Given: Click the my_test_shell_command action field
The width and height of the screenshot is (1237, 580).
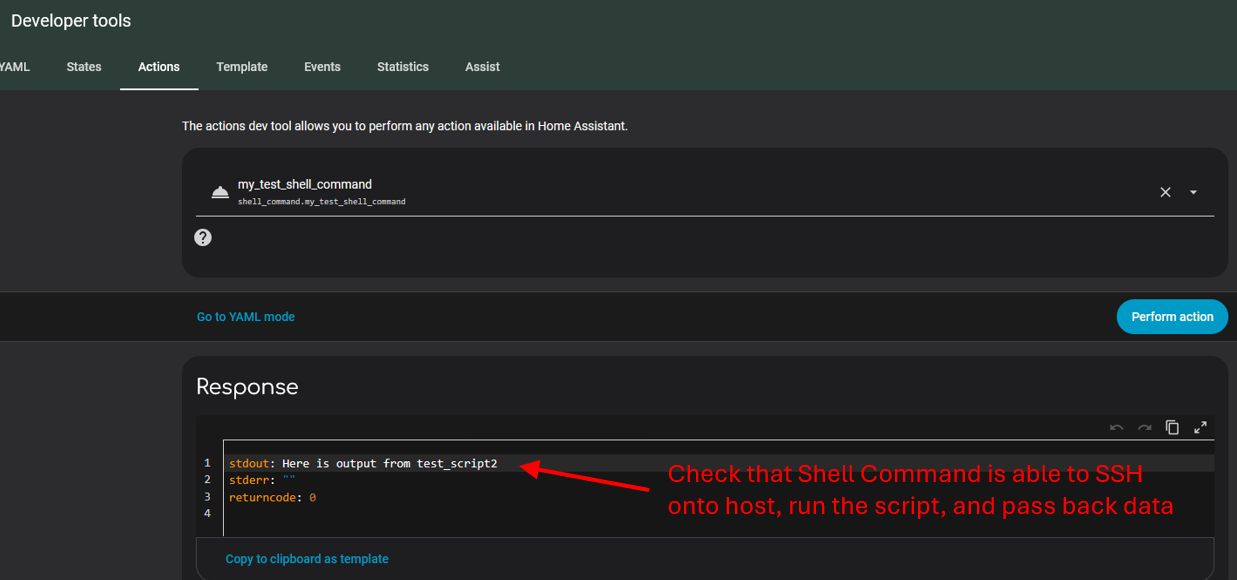Looking at the screenshot, I should (x=704, y=192).
